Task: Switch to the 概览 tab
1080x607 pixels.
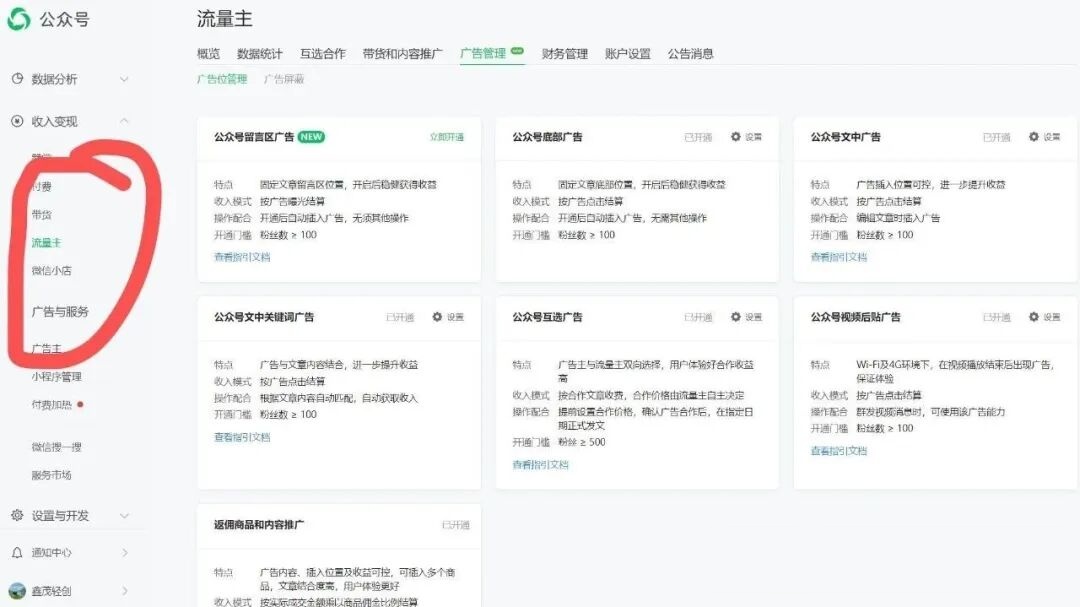Action: pos(209,54)
